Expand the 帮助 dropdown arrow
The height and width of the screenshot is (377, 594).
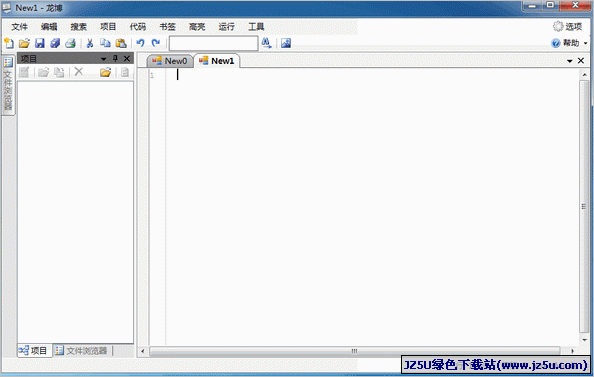[x=585, y=43]
